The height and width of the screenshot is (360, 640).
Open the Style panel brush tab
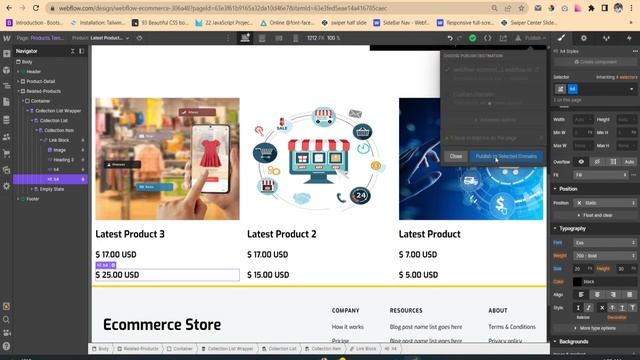(561, 38)
